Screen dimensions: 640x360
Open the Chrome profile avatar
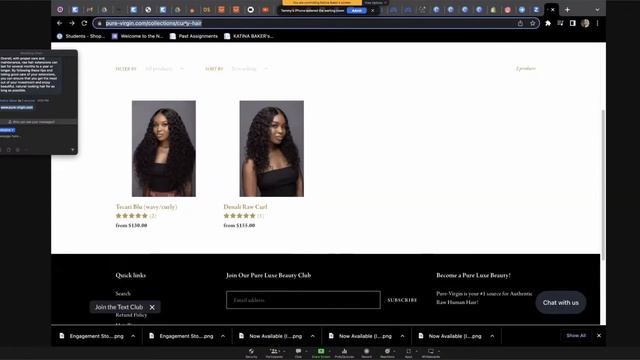point(585,23)
